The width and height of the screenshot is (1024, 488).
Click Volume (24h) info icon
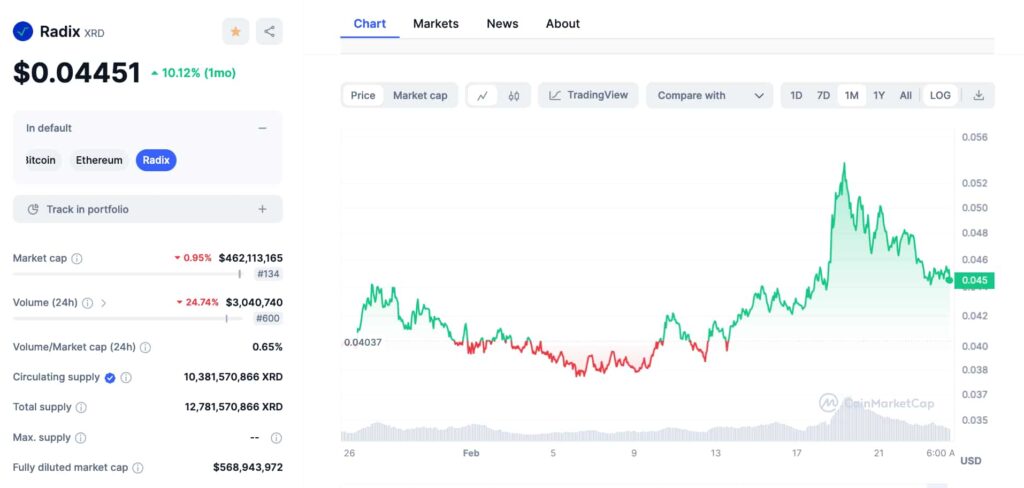88,303
